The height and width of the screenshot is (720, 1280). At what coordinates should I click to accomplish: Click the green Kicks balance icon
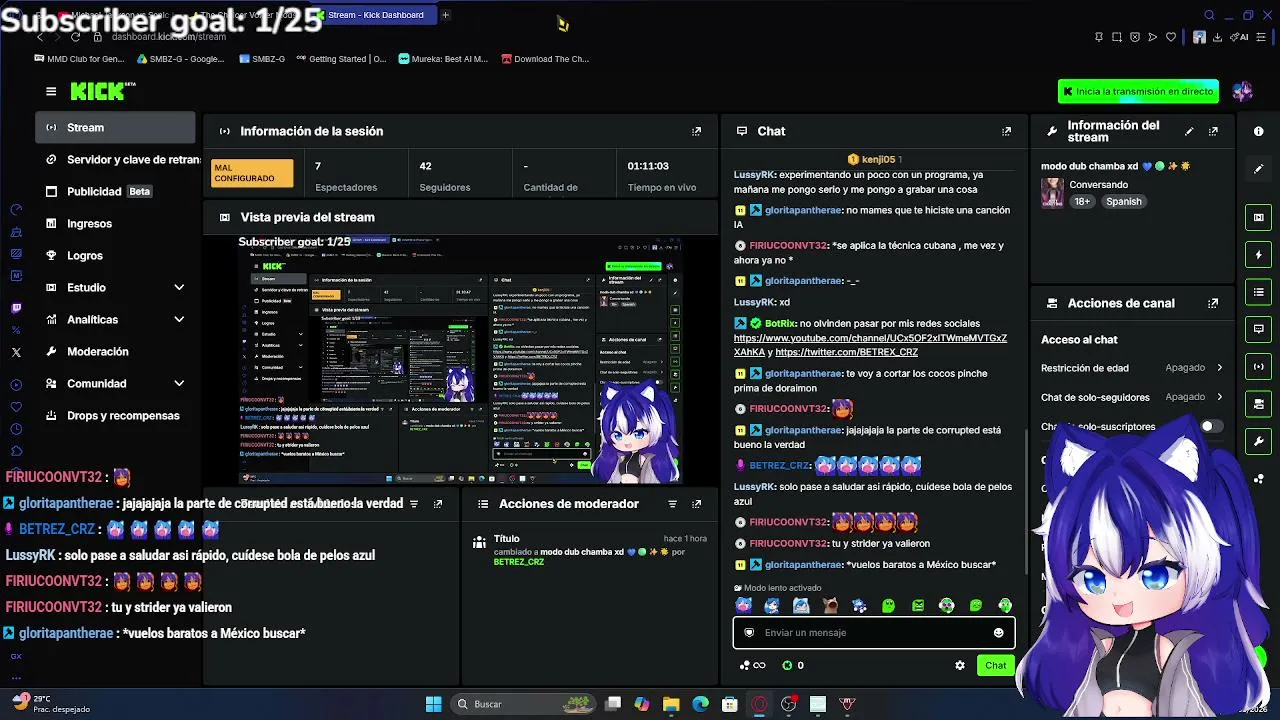coord(787,665)
